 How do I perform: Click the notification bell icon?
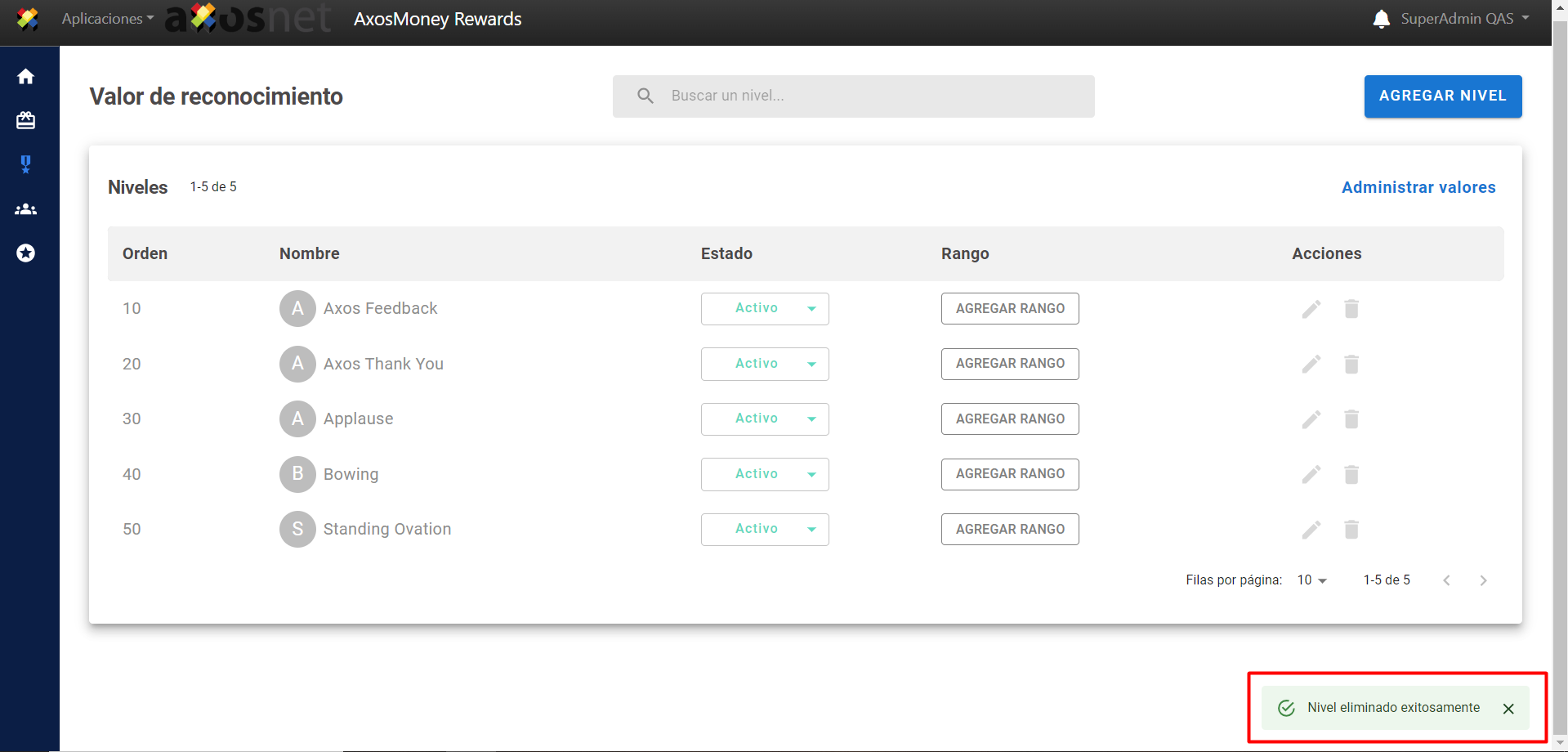[1381, 19]
